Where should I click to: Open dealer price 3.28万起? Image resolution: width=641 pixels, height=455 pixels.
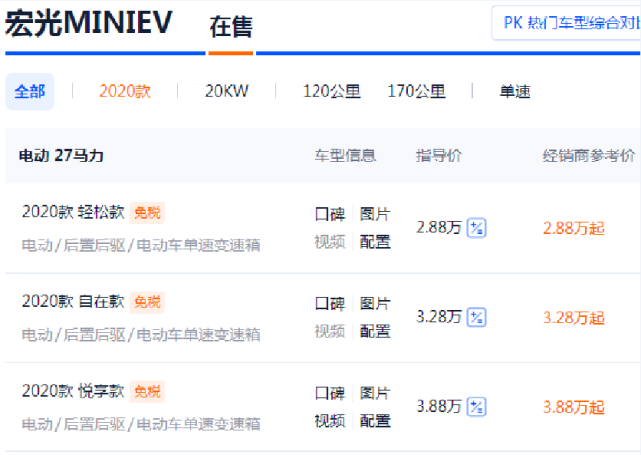pos(574,318)
